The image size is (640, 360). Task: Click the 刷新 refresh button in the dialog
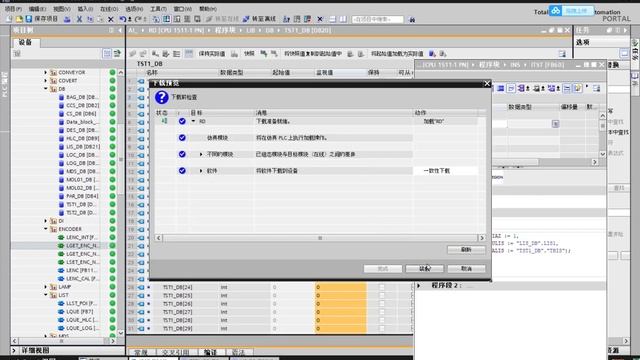coord(466,249)
